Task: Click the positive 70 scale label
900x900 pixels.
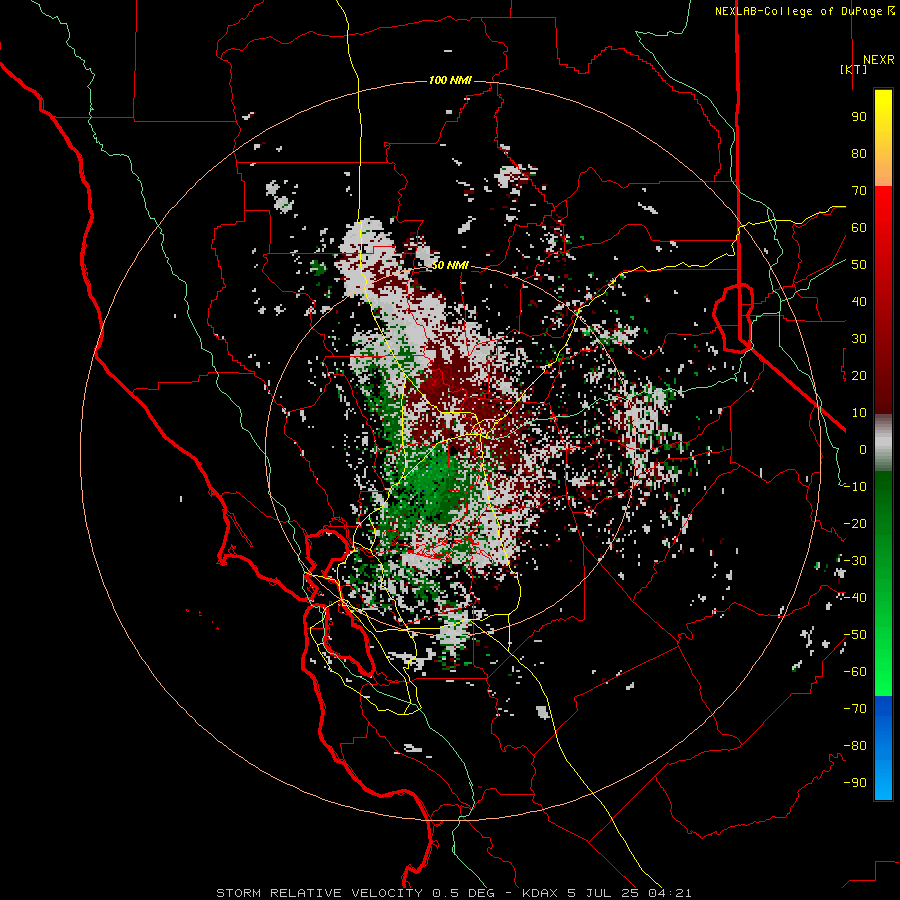Action: (x=859, y=191)
